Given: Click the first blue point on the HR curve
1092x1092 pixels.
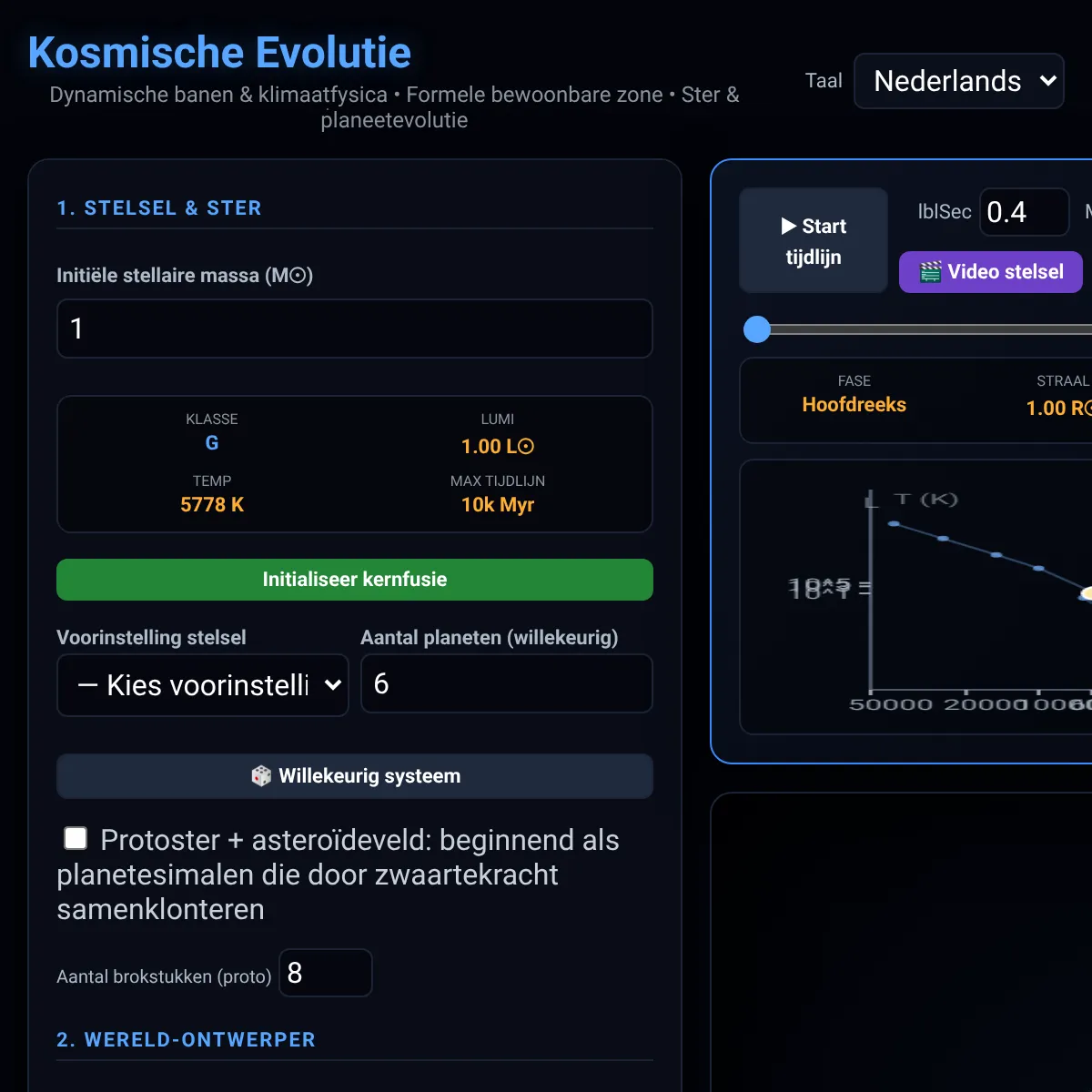Looking at the screenshot, I should tap(894, 524).
